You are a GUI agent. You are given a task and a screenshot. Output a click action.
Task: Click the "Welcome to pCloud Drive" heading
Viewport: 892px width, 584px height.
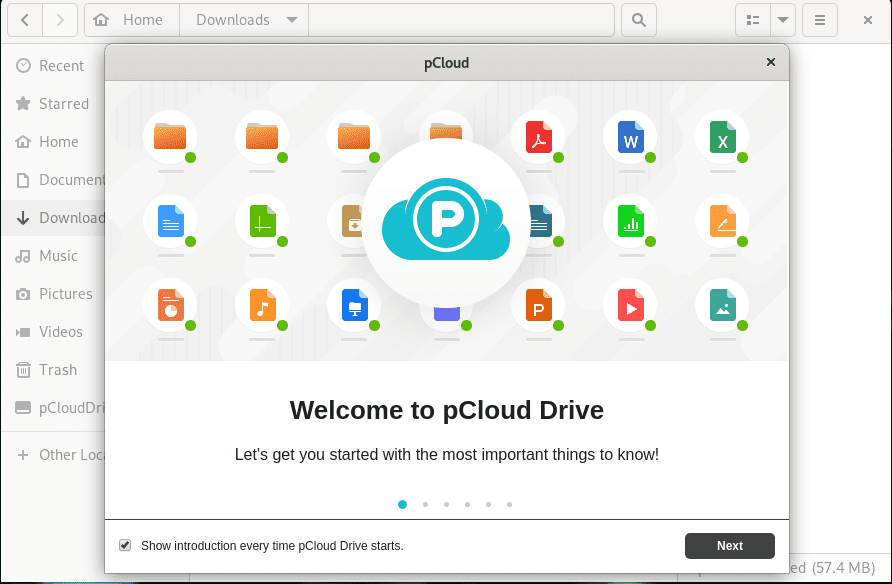pos(447,410)
